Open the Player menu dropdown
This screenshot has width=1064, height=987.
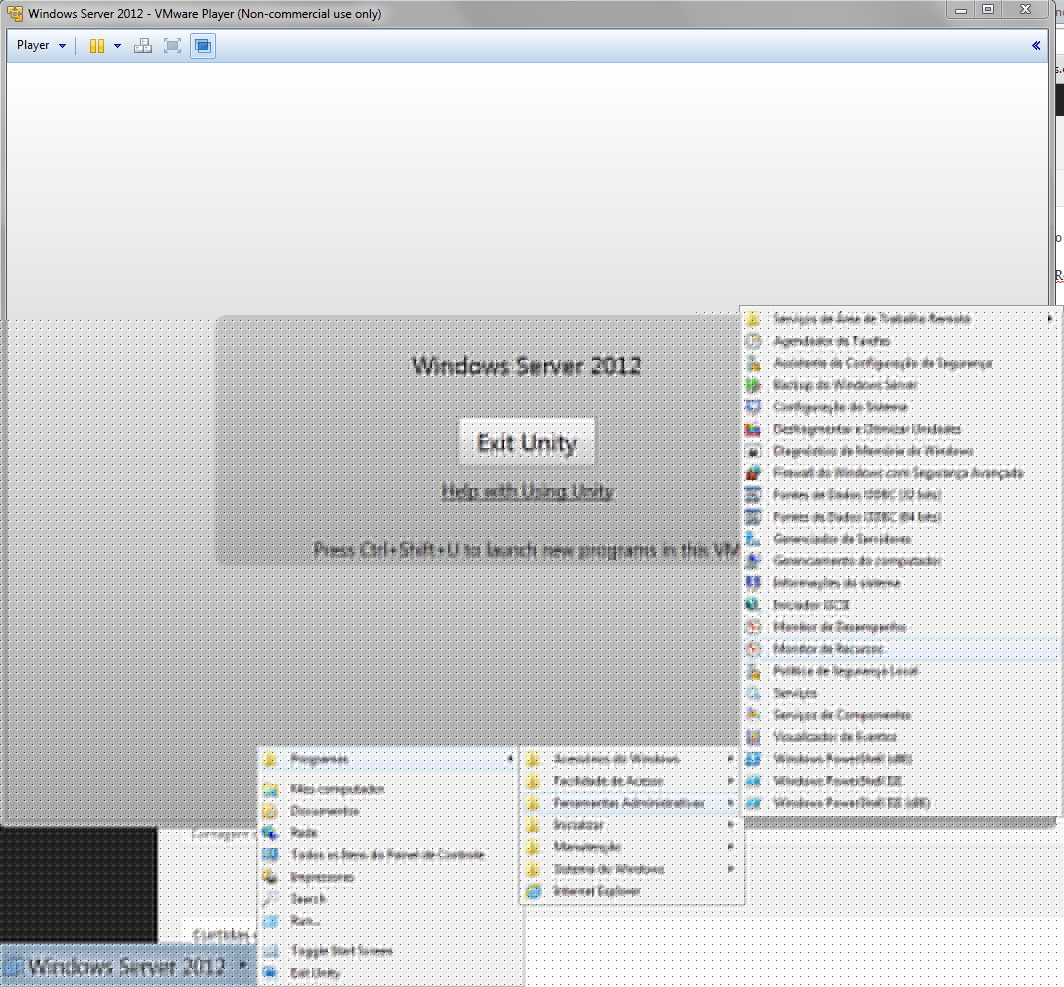click(41, 45)
